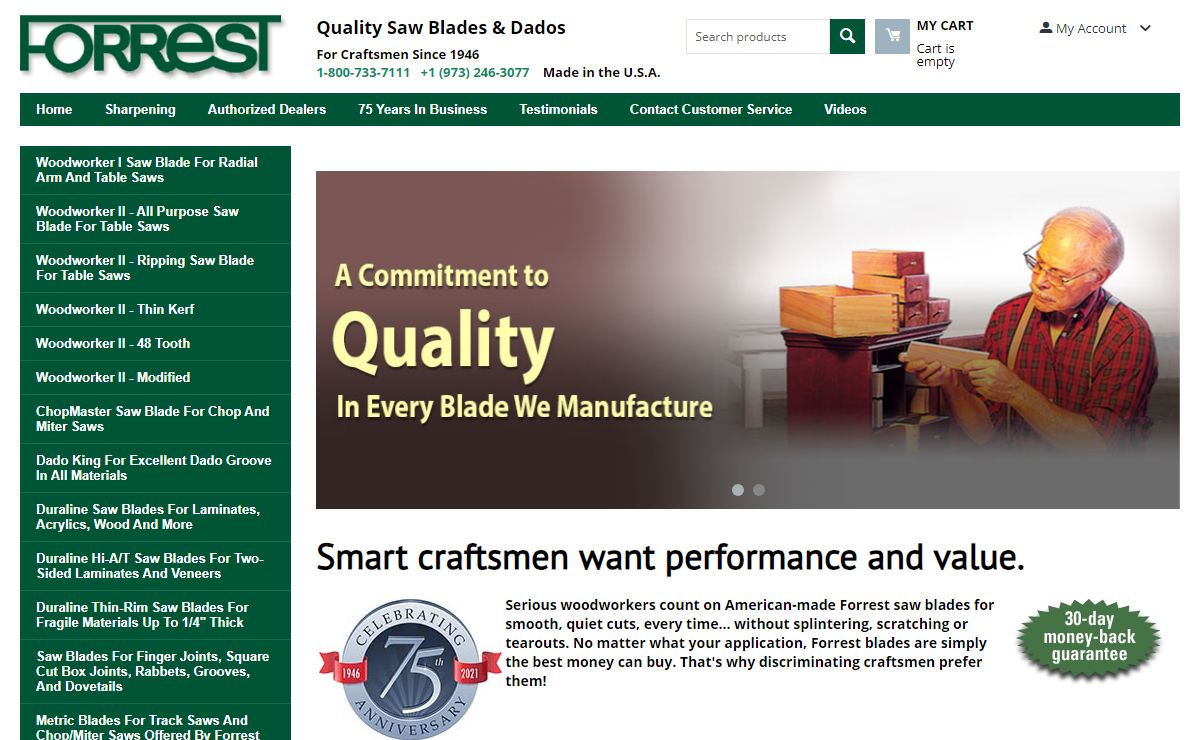Viewport: 1200px width, 740px height.
Task: Open the shopping cart icon
Action: pyautogui.click(x=892, y=37)
